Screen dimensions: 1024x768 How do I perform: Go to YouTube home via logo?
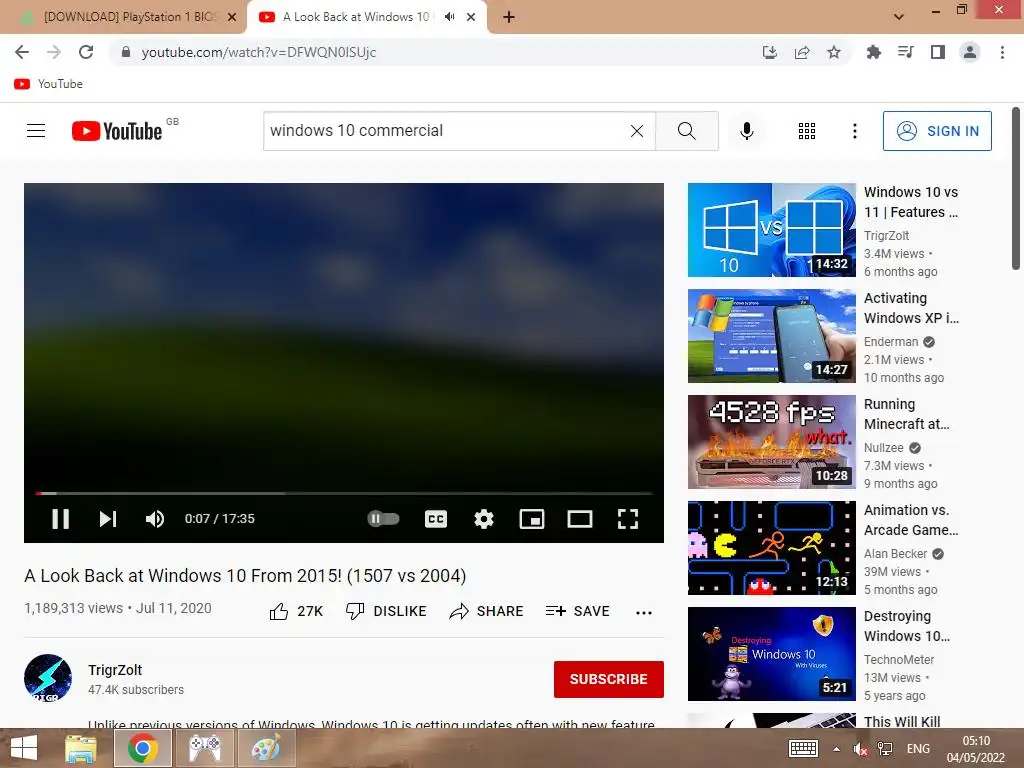click(117, 131)
